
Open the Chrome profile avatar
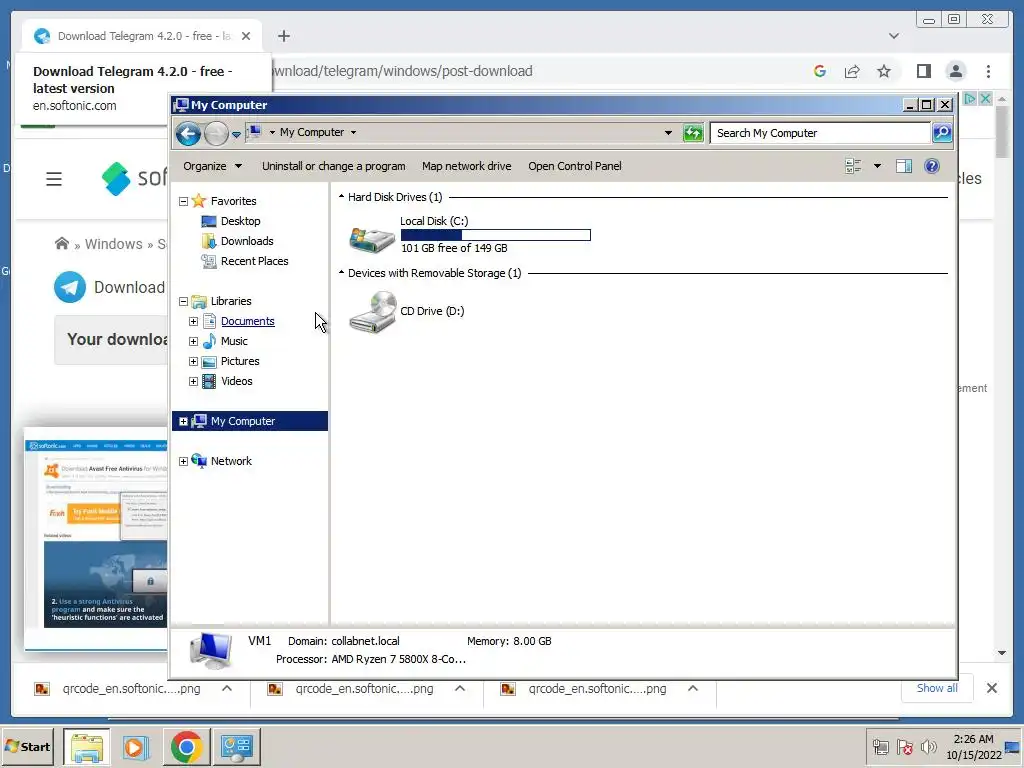click(955, 71)
